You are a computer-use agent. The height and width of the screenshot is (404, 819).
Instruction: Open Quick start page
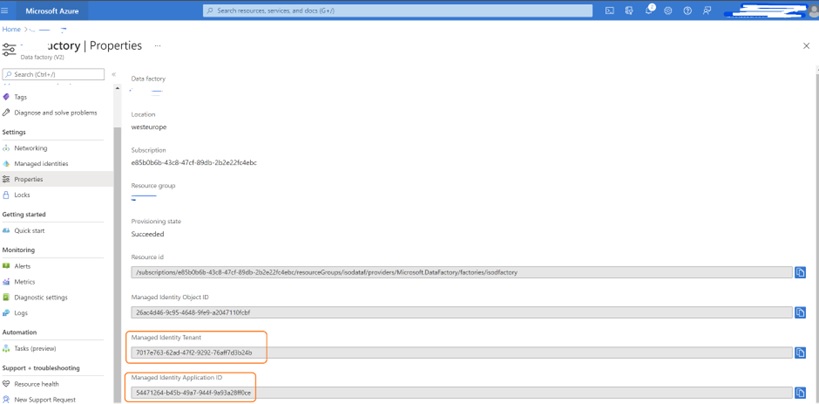point(29,230)
